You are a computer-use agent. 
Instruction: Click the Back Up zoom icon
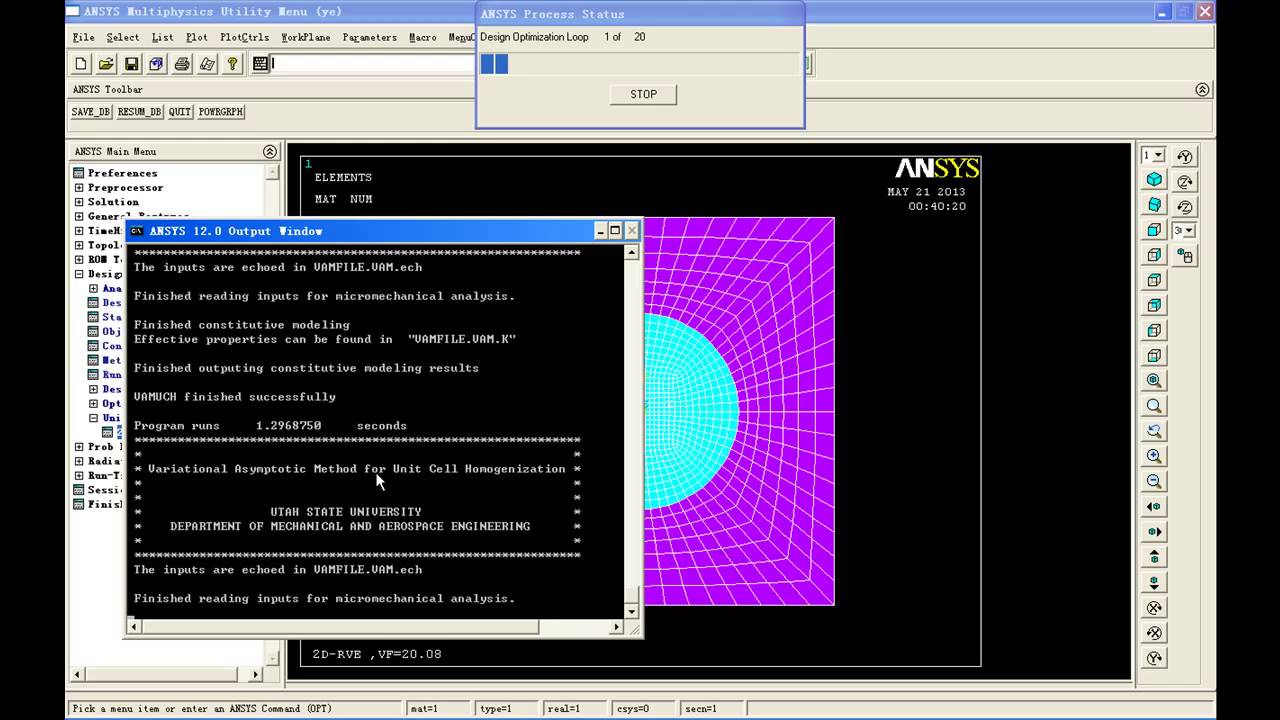point(1154,431)
